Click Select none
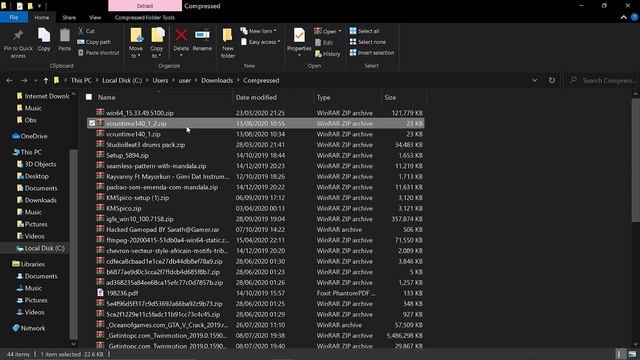This screenshot has width=640, height=360. tap(368, 42)
